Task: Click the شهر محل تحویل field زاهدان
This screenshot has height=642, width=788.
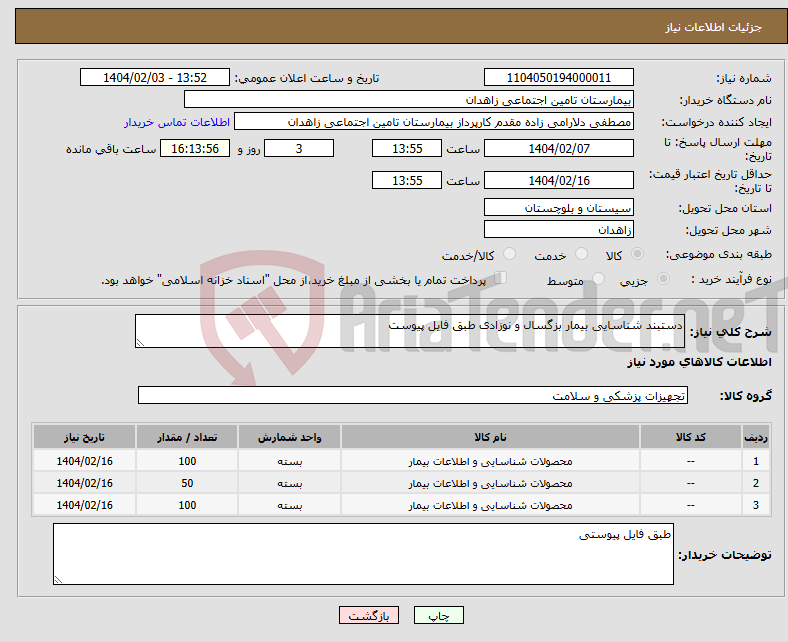Action: [x=558, y=230]
